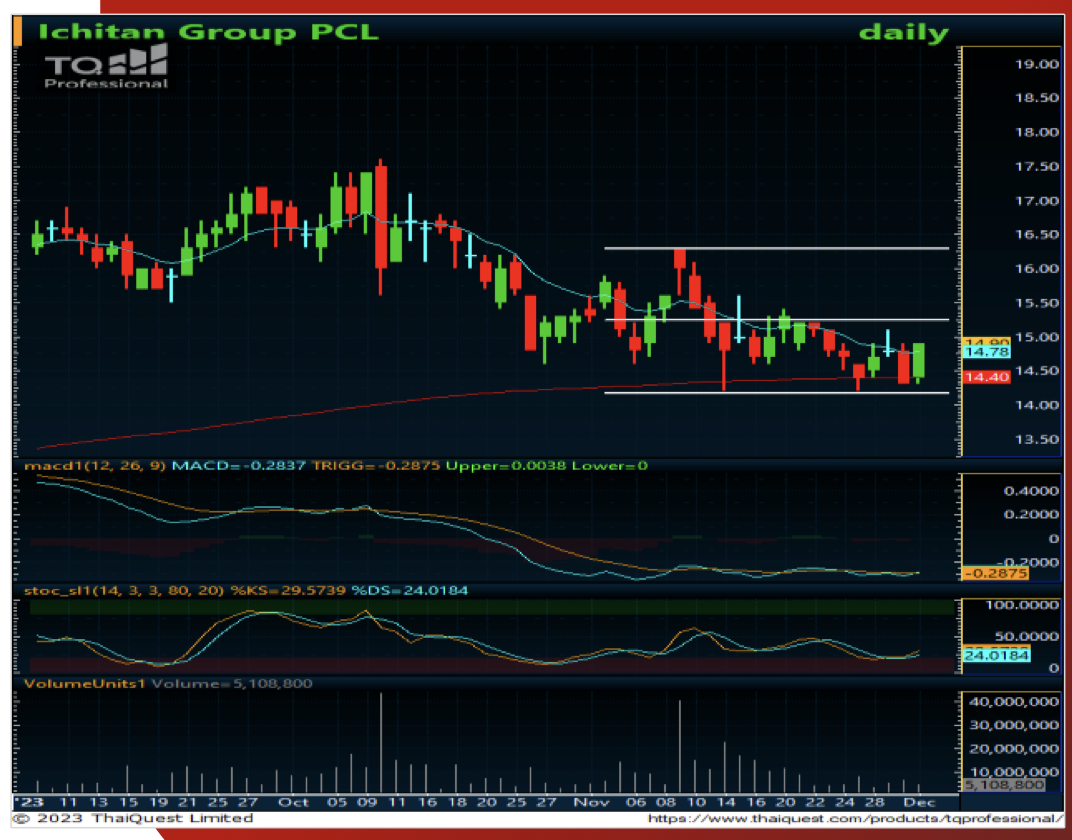Select the "-0.2000" MACD axis label
The image size is (1072, 840).
point(1026,563)
